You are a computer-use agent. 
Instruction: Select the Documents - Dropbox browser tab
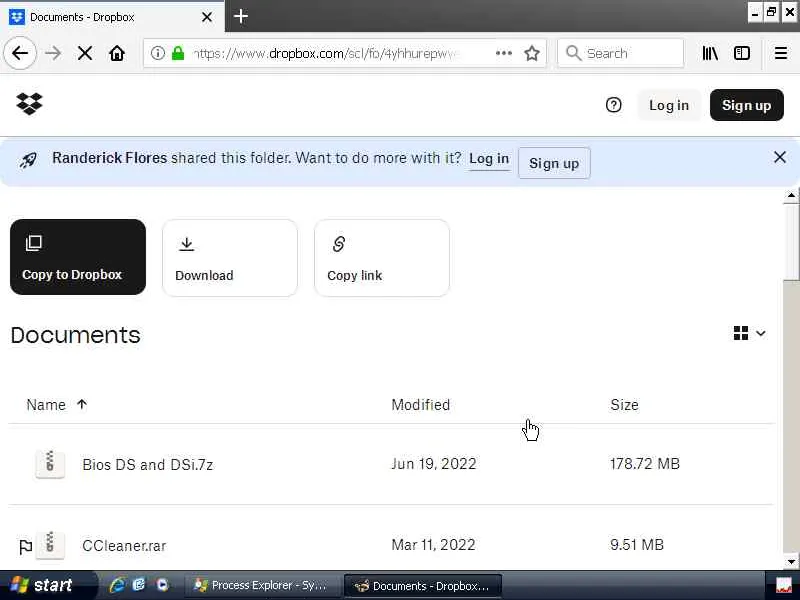(112, 17)
